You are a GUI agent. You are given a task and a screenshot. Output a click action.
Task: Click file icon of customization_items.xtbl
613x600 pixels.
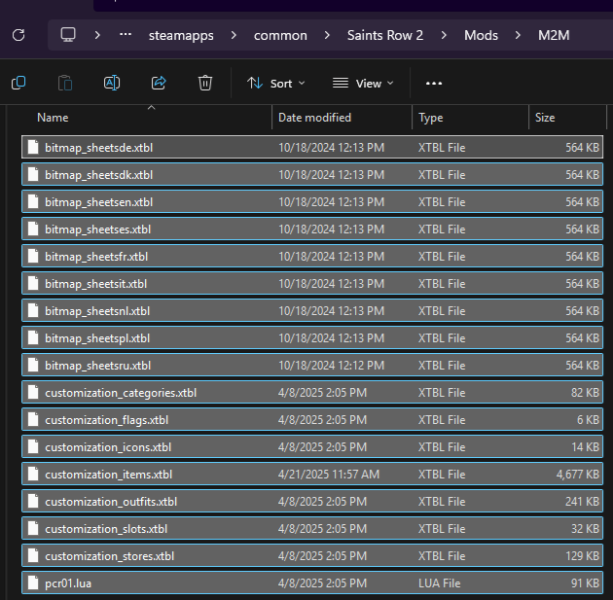click(x=33, y=474)
